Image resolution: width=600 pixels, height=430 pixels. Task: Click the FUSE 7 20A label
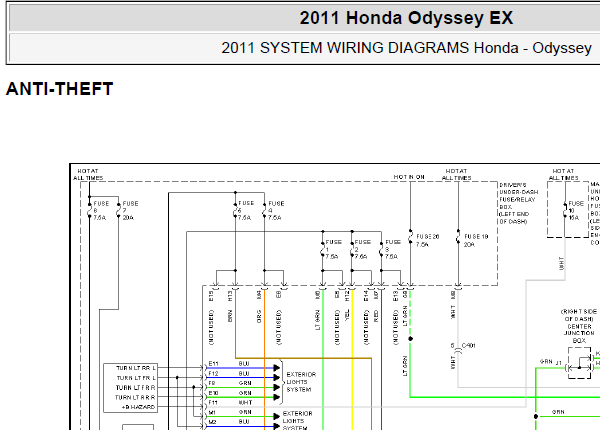[129, 210]
